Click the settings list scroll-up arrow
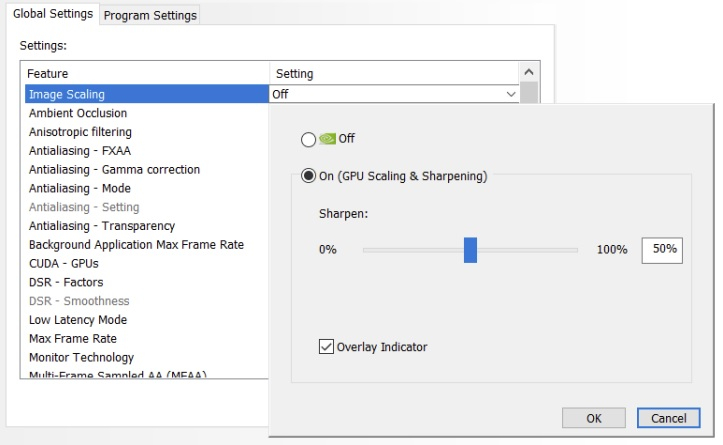Screen dimensions: 723x445 (x=529, y=74)
